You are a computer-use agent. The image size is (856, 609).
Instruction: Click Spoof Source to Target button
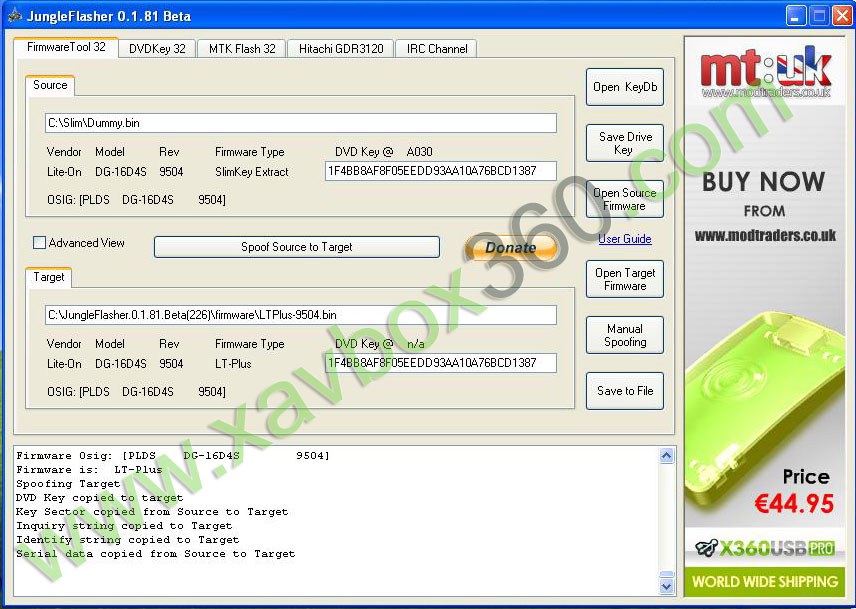(x=297, y=247)
